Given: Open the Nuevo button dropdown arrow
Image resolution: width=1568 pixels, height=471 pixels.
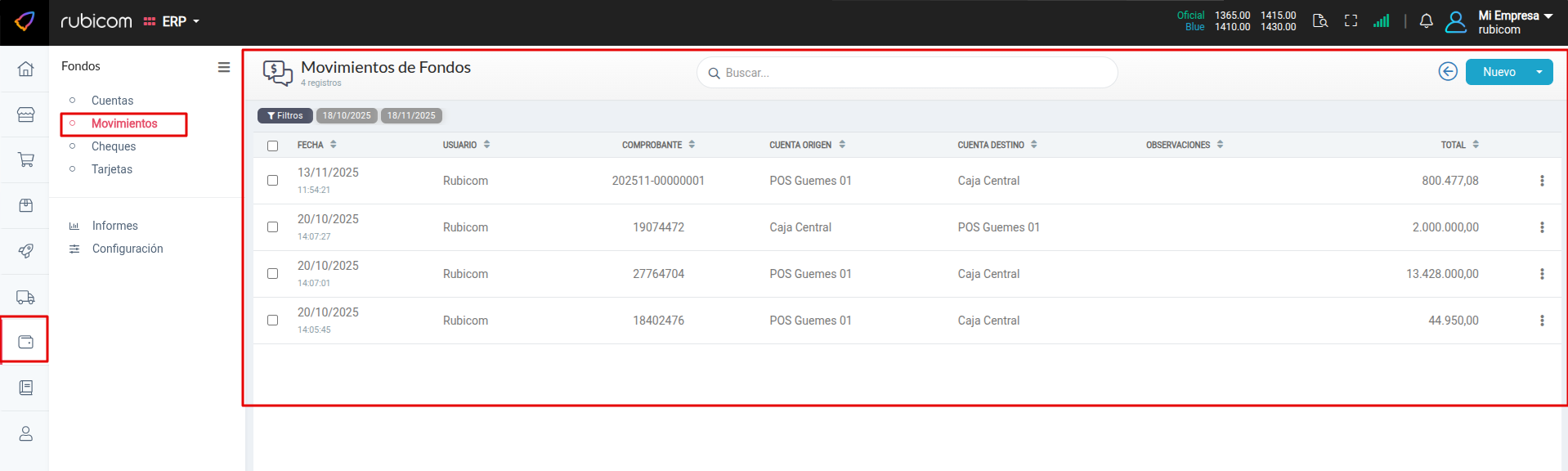Looking at the screenshot, I should coord(1539,72).
